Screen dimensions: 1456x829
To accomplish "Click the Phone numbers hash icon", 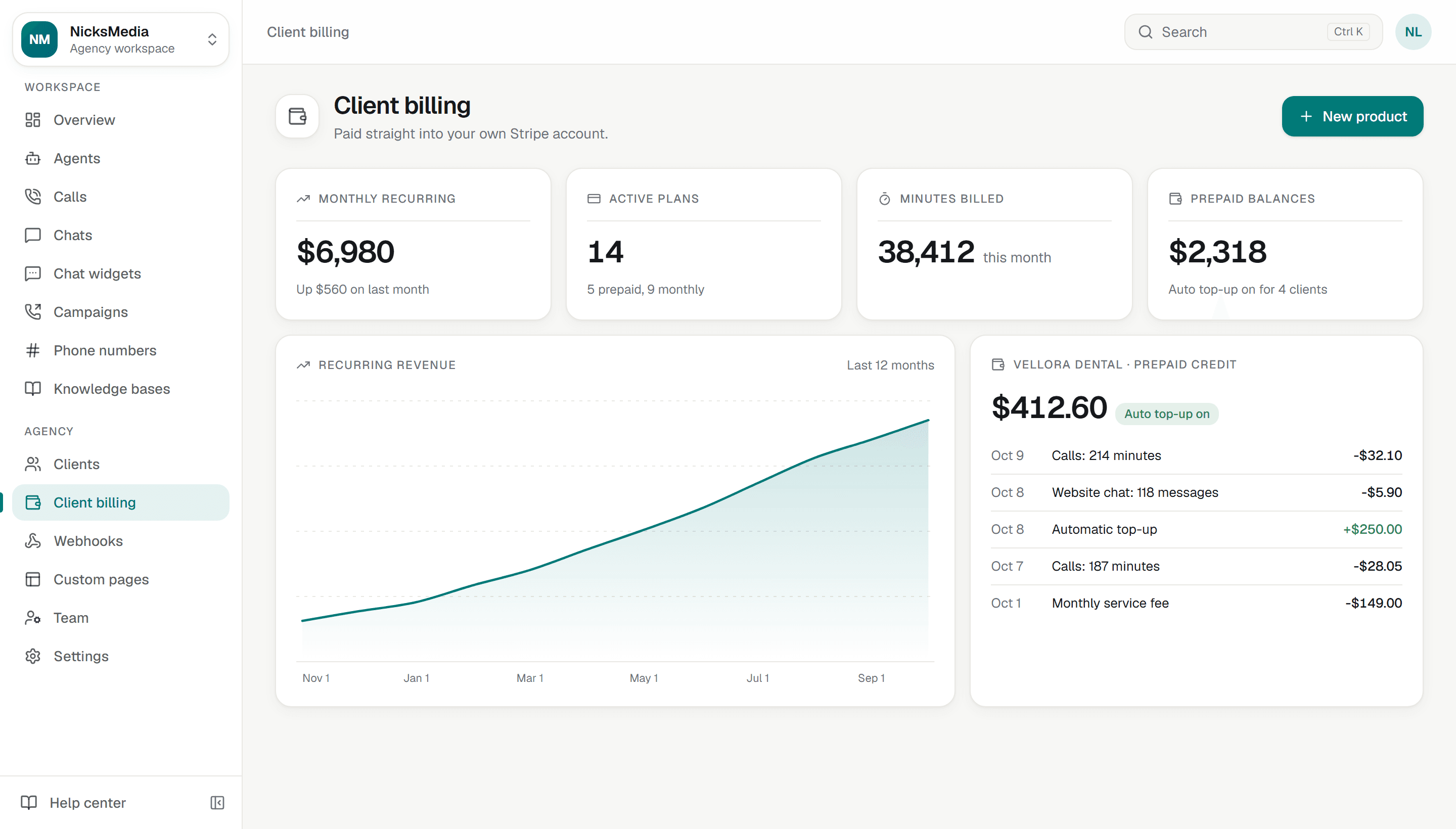I will point(32,350).
